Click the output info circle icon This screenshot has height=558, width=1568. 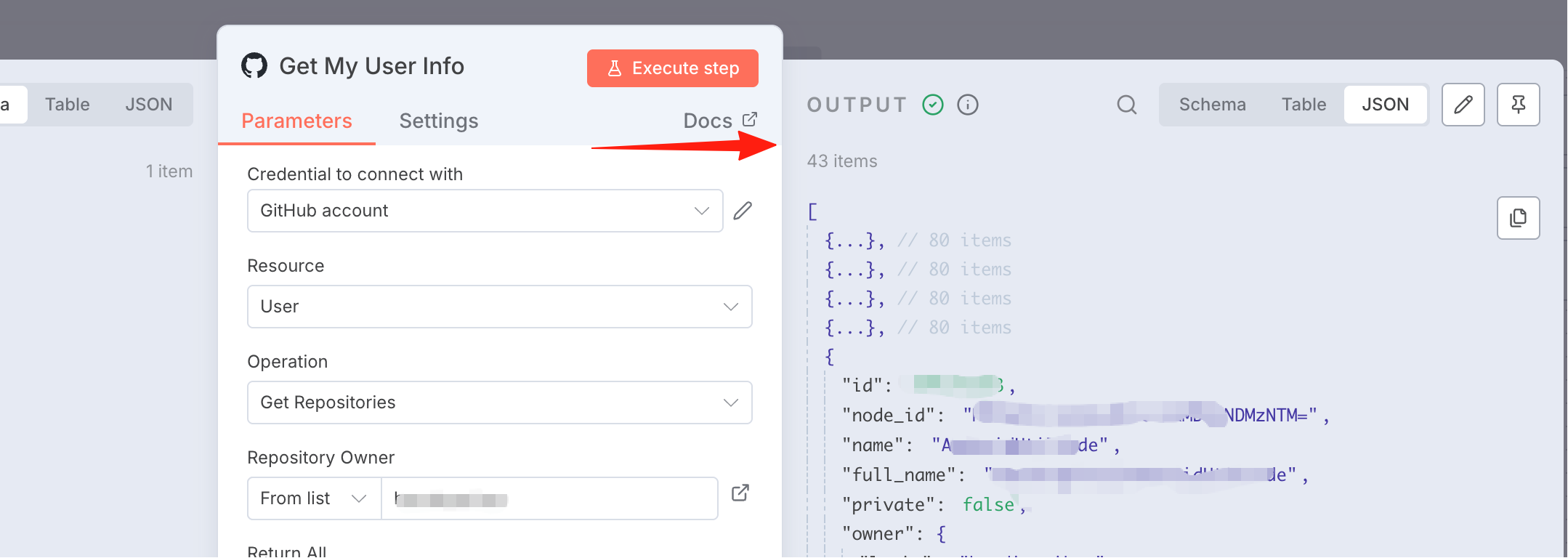point(968,105)
